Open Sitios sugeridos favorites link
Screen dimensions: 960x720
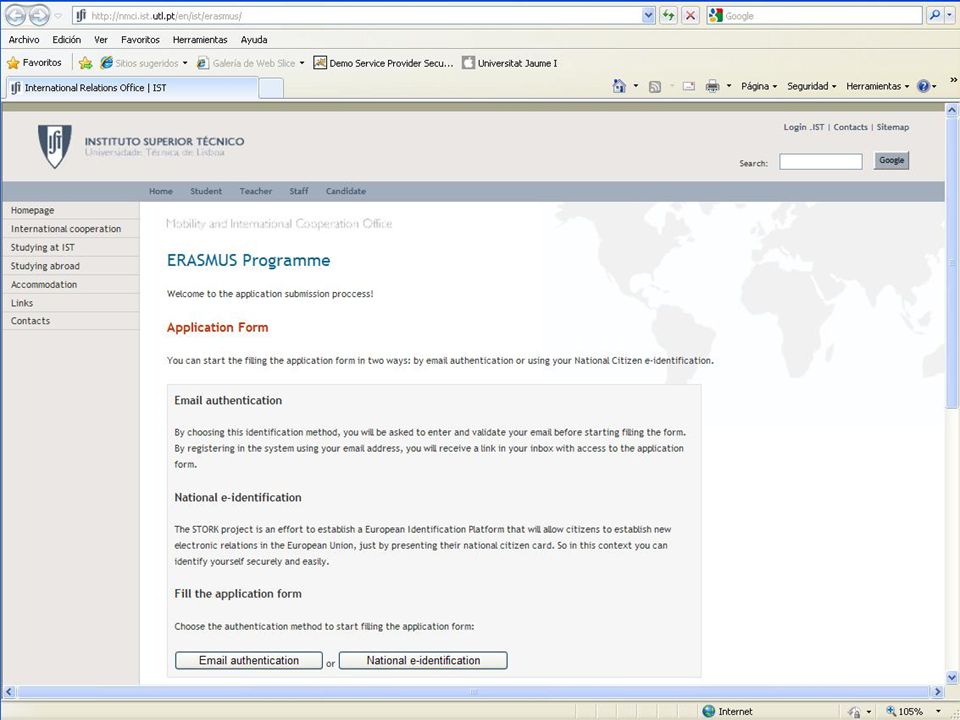146,62
